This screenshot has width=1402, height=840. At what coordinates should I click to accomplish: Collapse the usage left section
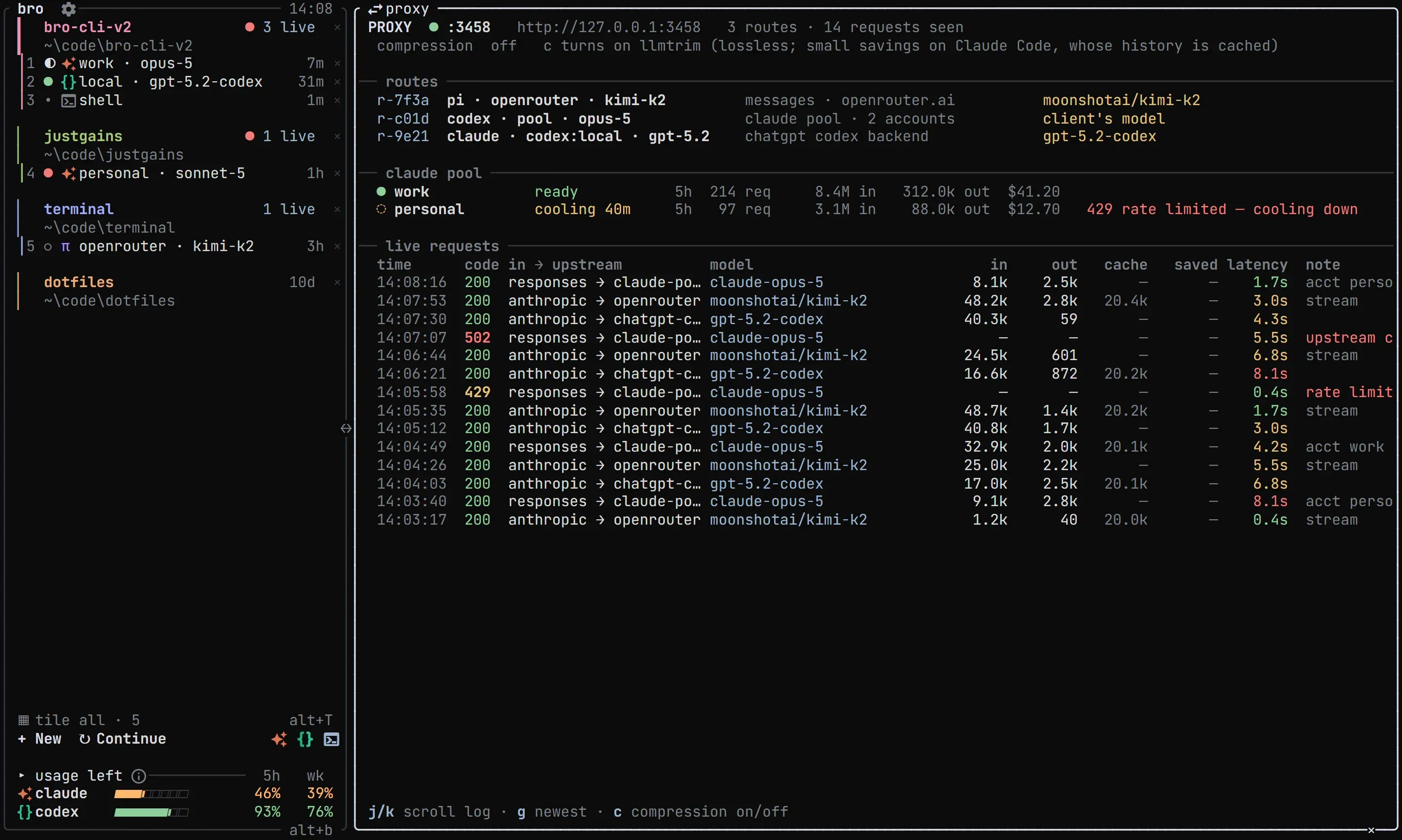[x=21, y=775]
